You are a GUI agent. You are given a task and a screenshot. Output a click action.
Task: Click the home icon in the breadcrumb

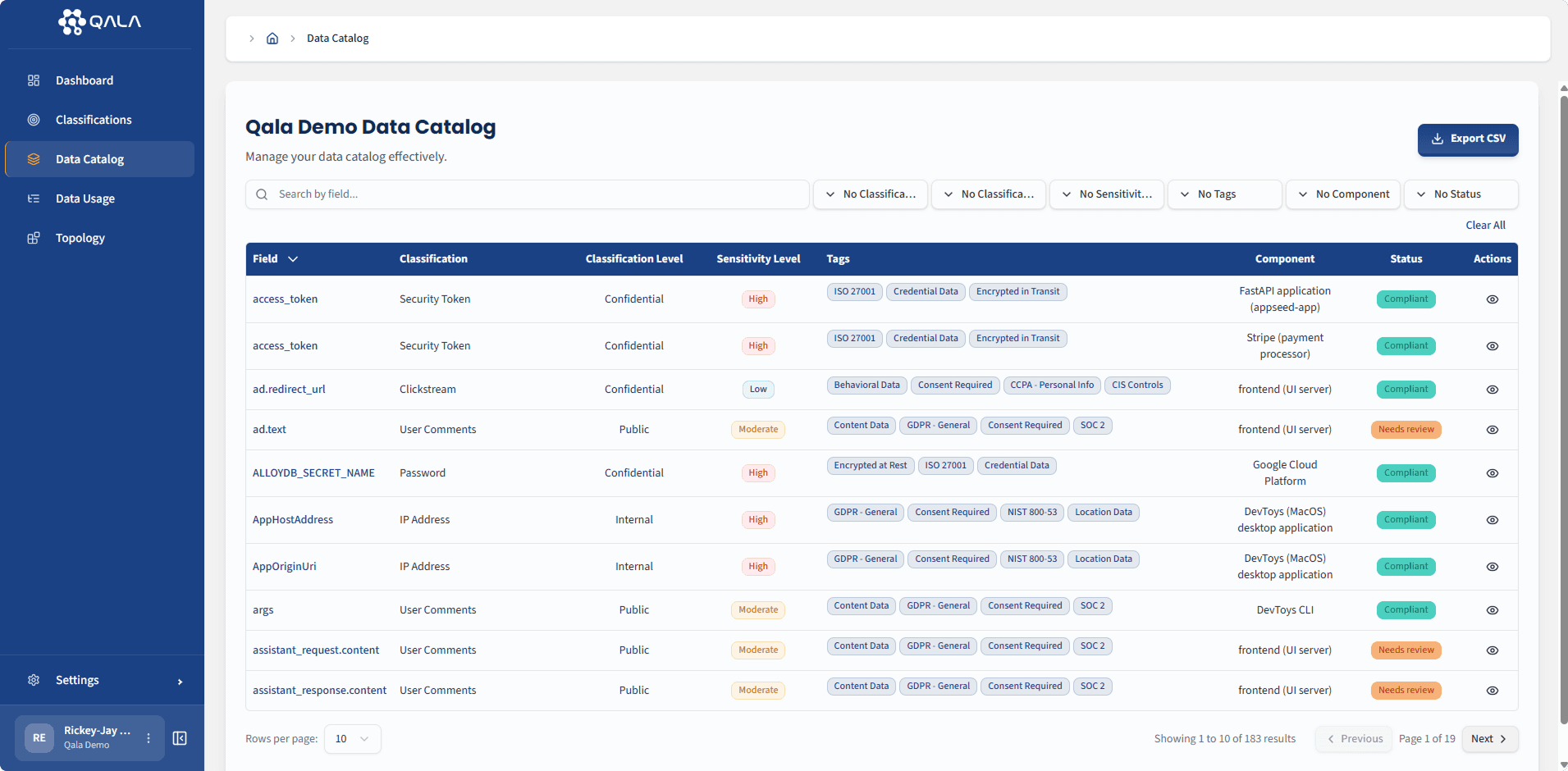pos(272,38)
